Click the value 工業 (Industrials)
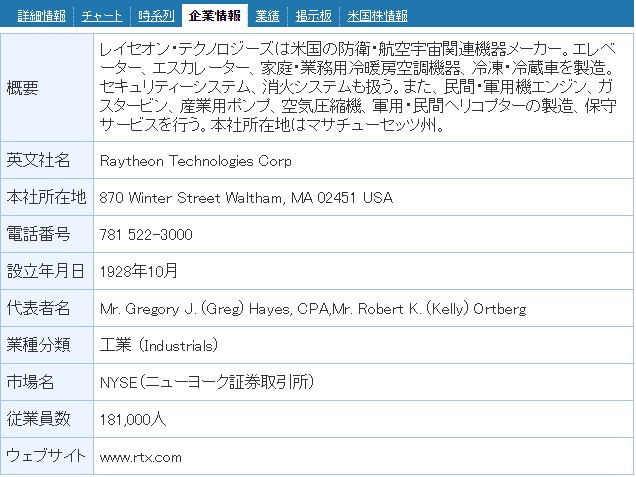The image size is (636, 477). pyautogui.click(x=159, y=345)
